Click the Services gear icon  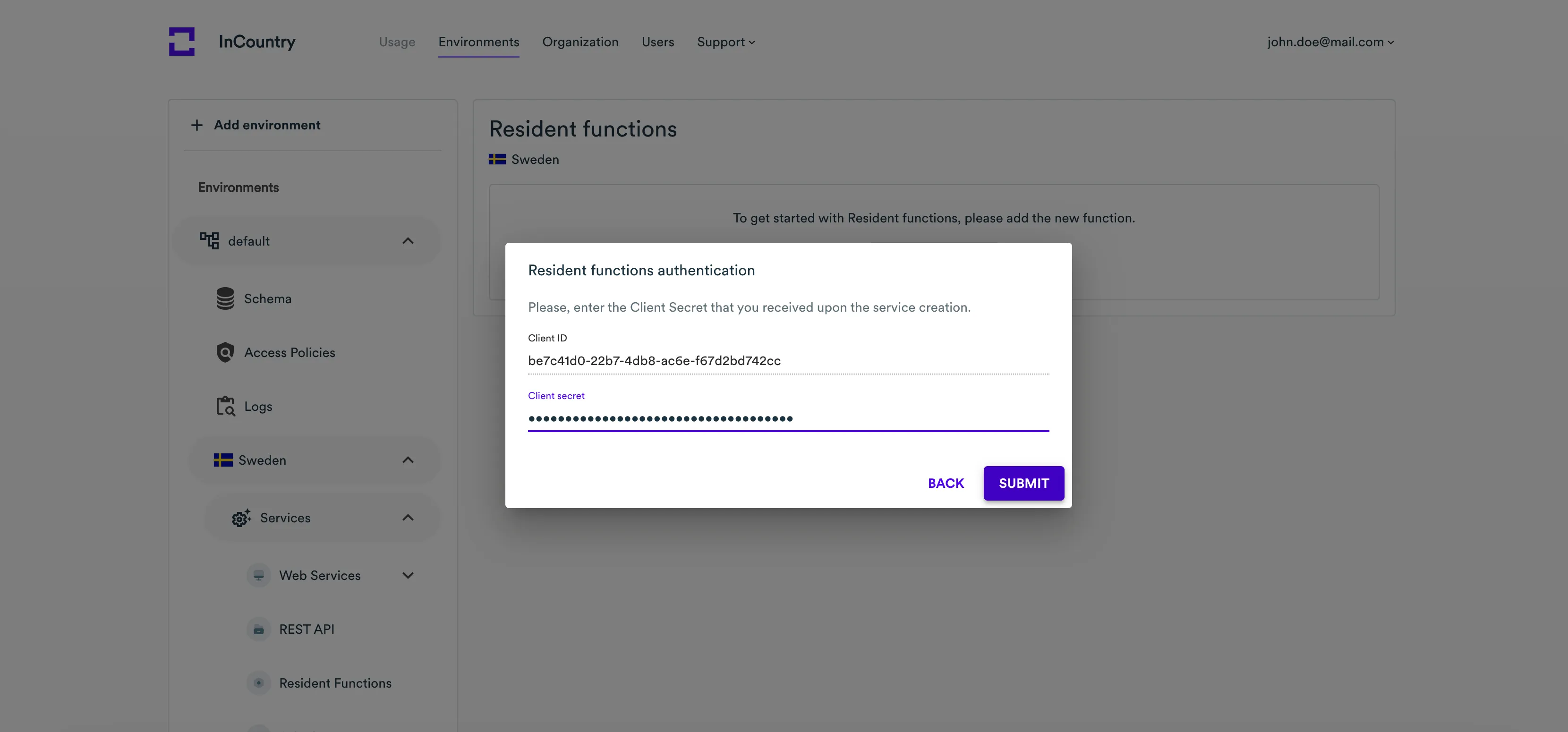(241, 518)
